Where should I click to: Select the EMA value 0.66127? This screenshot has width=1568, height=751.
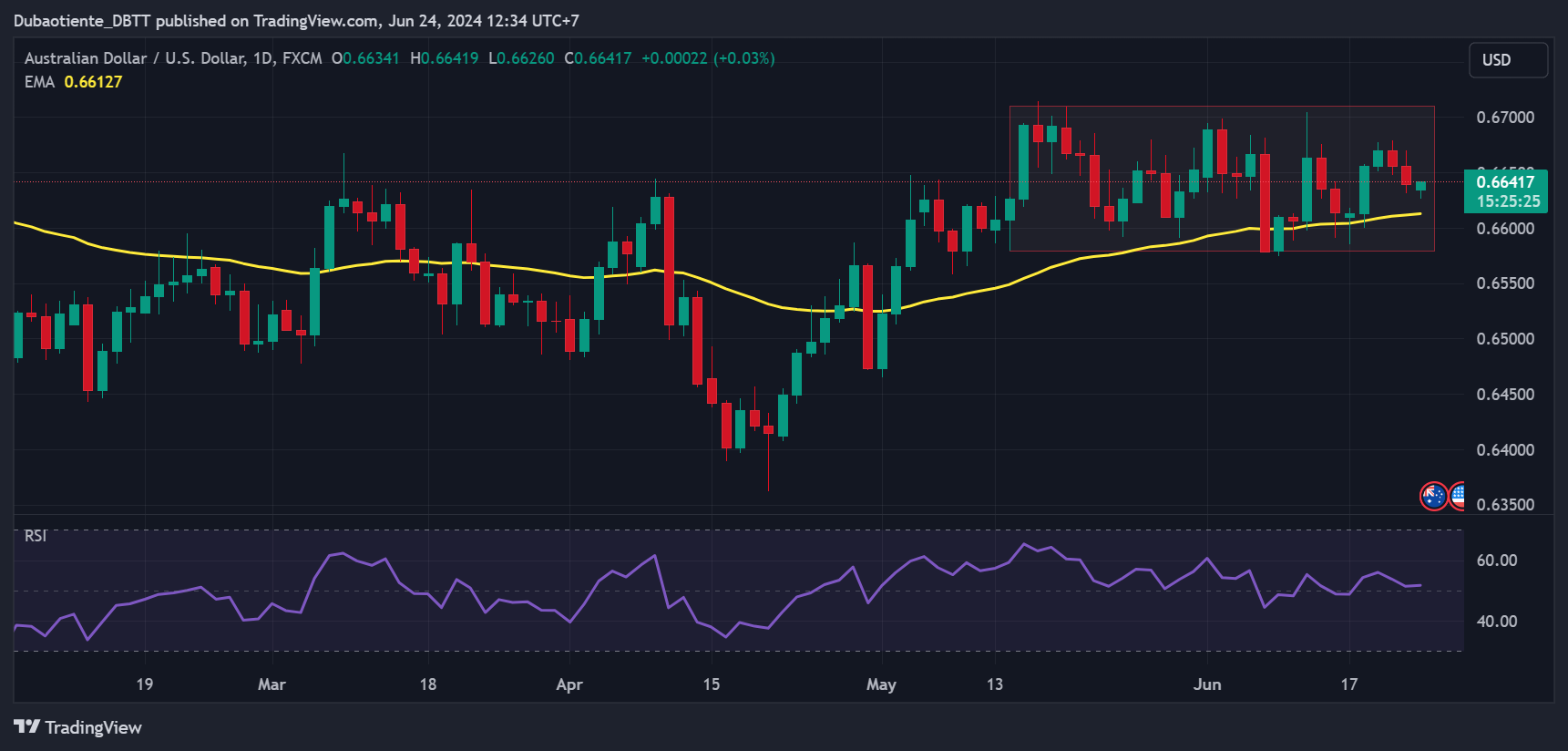click(93, 82)
